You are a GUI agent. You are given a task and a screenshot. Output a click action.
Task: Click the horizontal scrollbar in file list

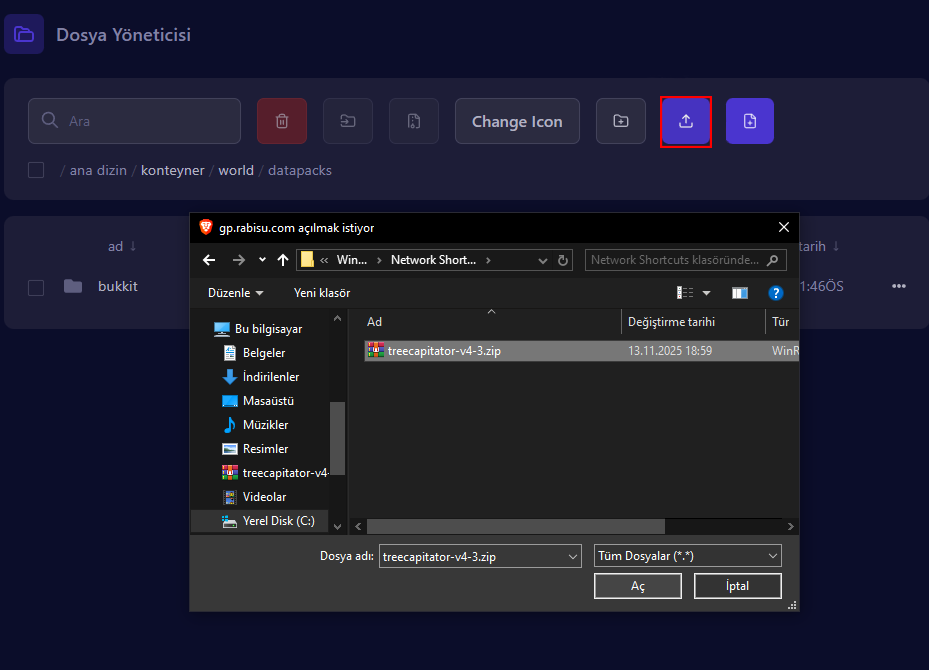(516, 526)
